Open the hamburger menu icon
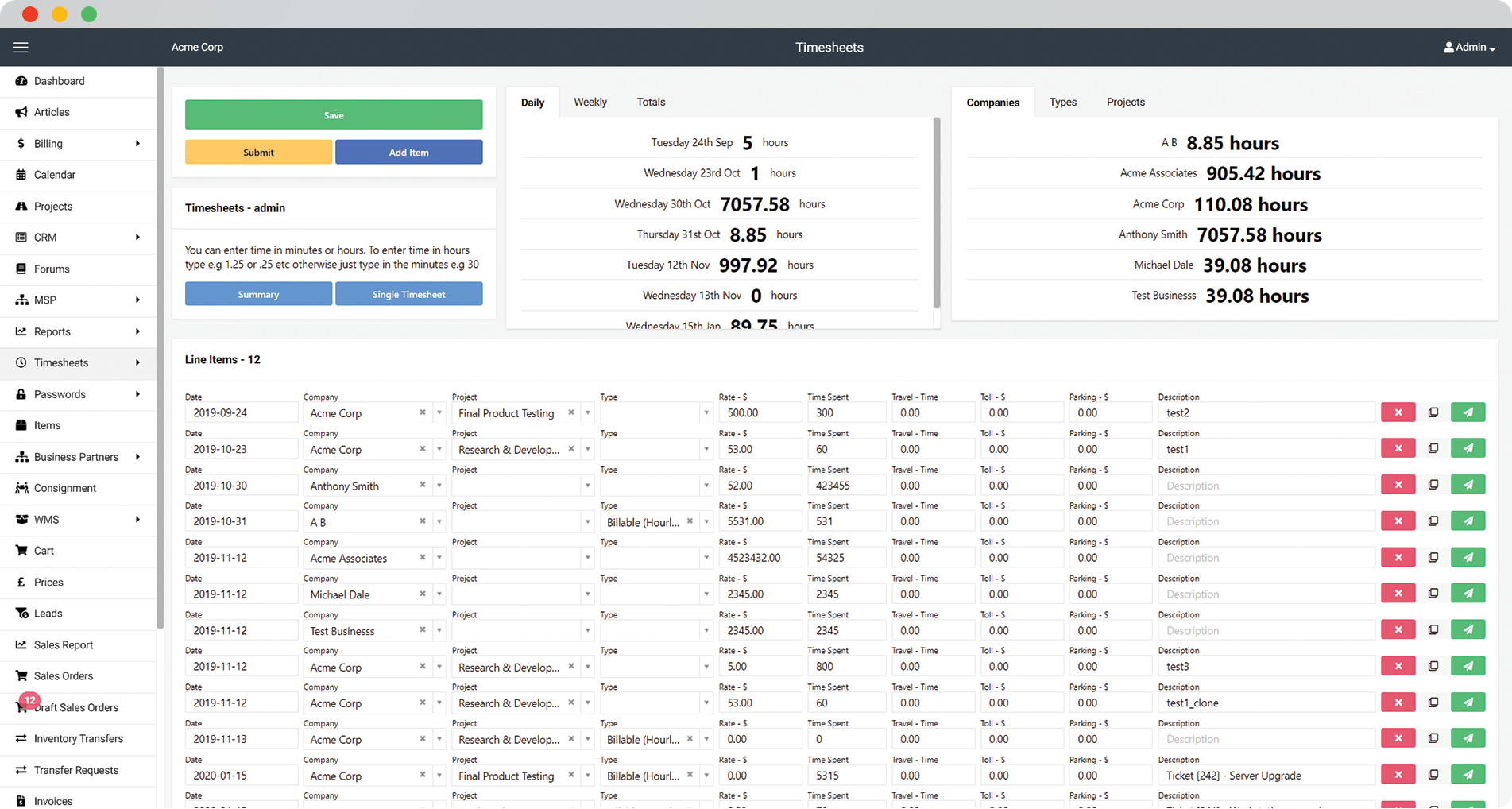This screenshot has height=809, width=1512. (x=21, y=48)
